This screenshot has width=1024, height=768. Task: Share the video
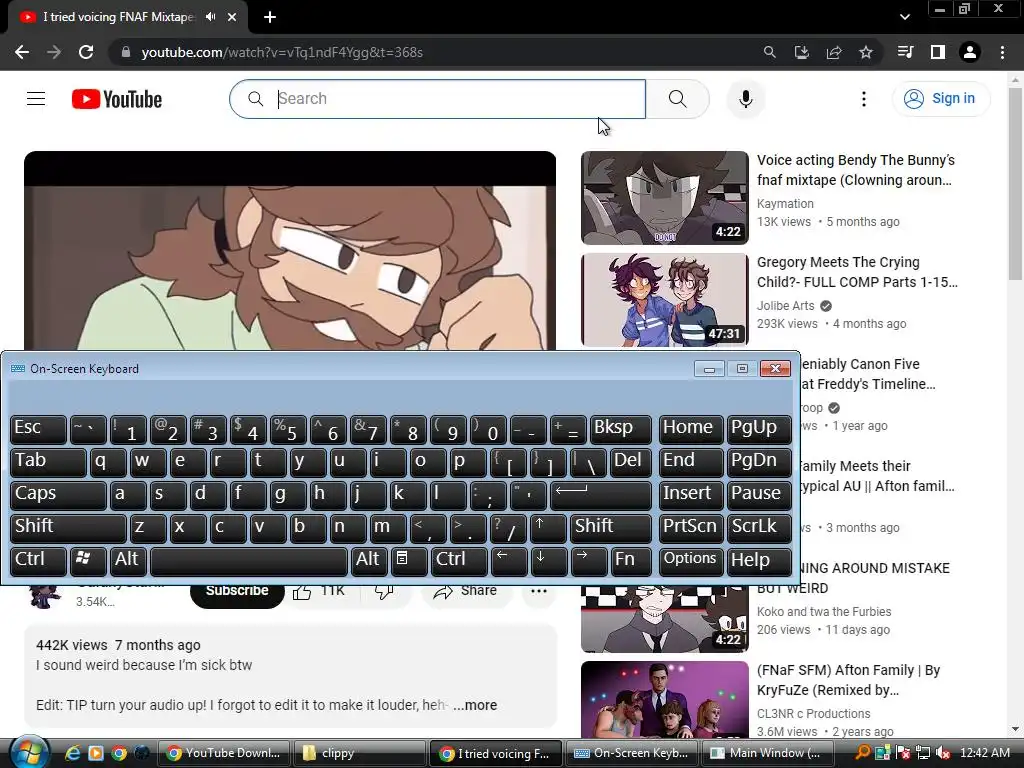(x=464, y=592)
